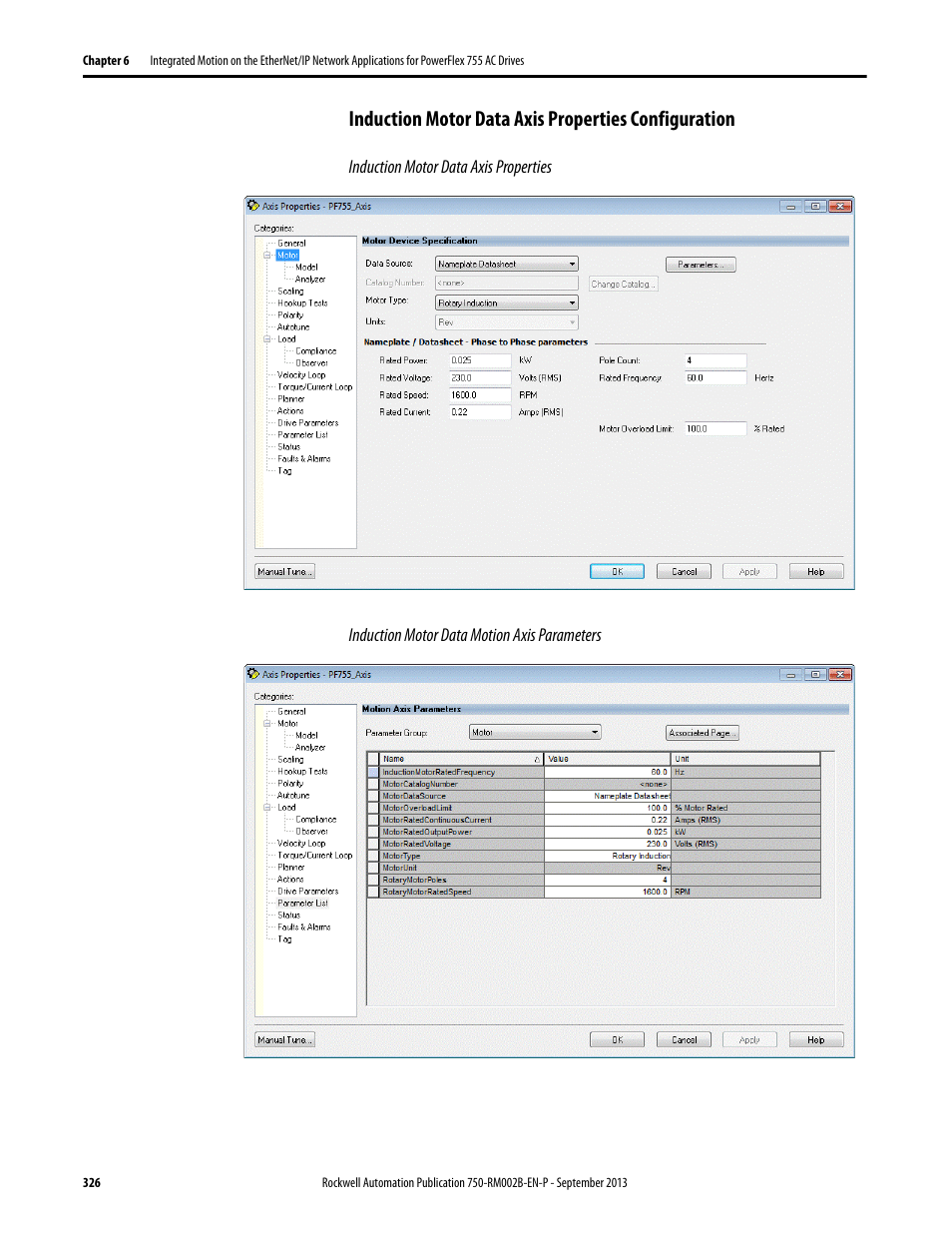
Task: Select the InductionMotorRatedFrequency row
Action: tap(594, 772)
